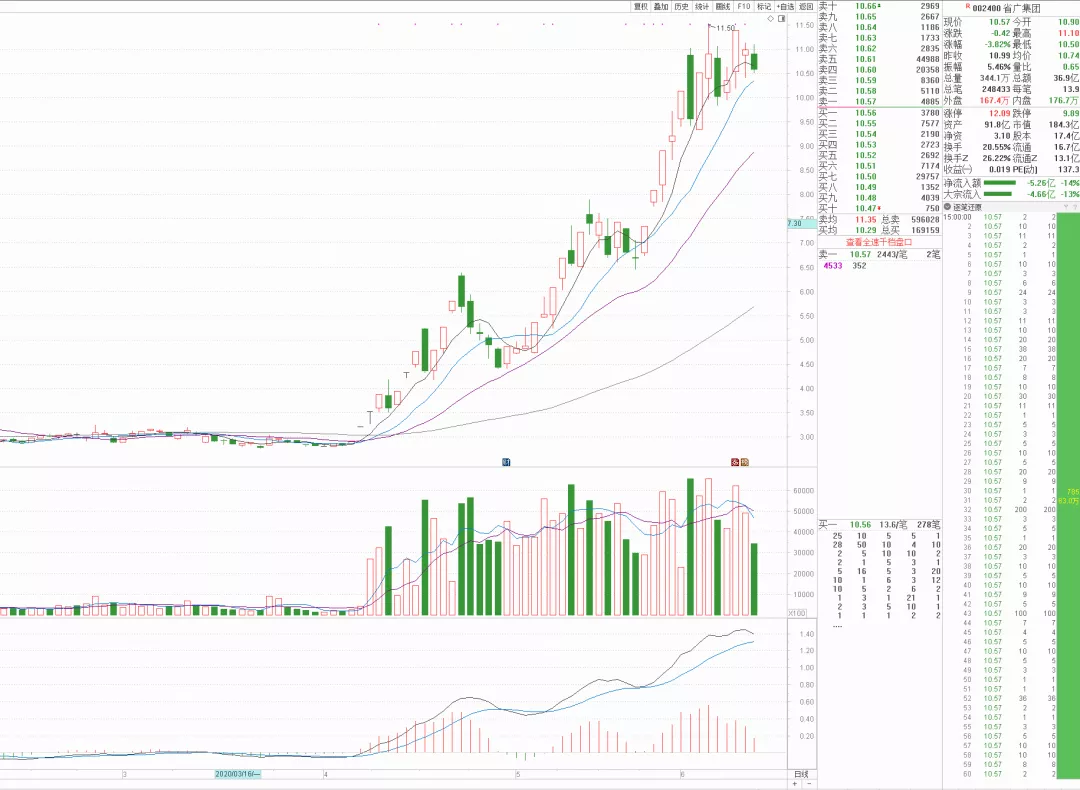Click the panel layout icon near the chart corner
The image size is (1080, 790).
click(x=782, y=19)
